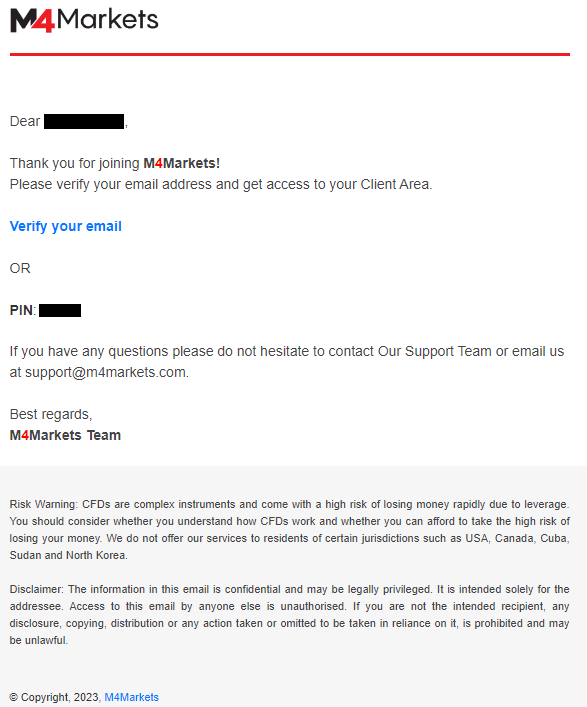Click the bold M4Markets! text in greeting
This screenshot has width=587, height=707.
tap(182, 163)
